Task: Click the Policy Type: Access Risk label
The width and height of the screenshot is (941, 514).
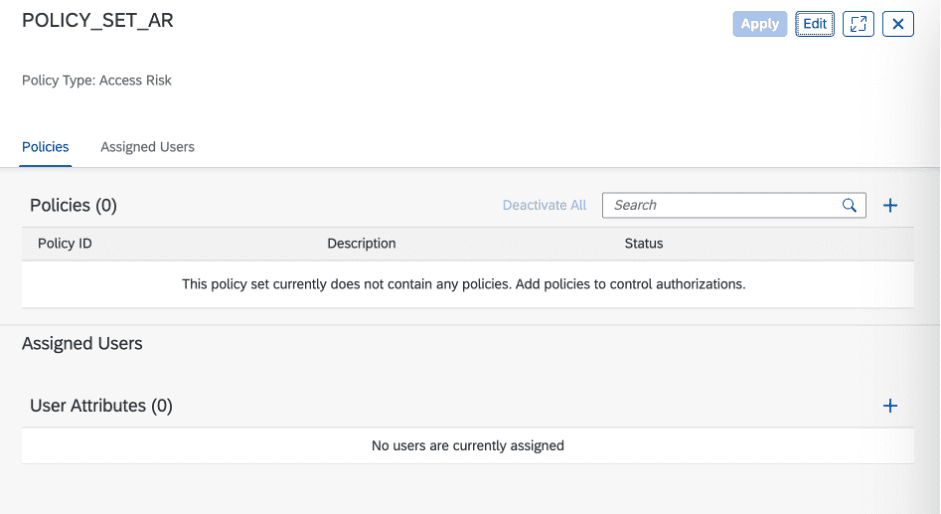Action: pos(97,80)
